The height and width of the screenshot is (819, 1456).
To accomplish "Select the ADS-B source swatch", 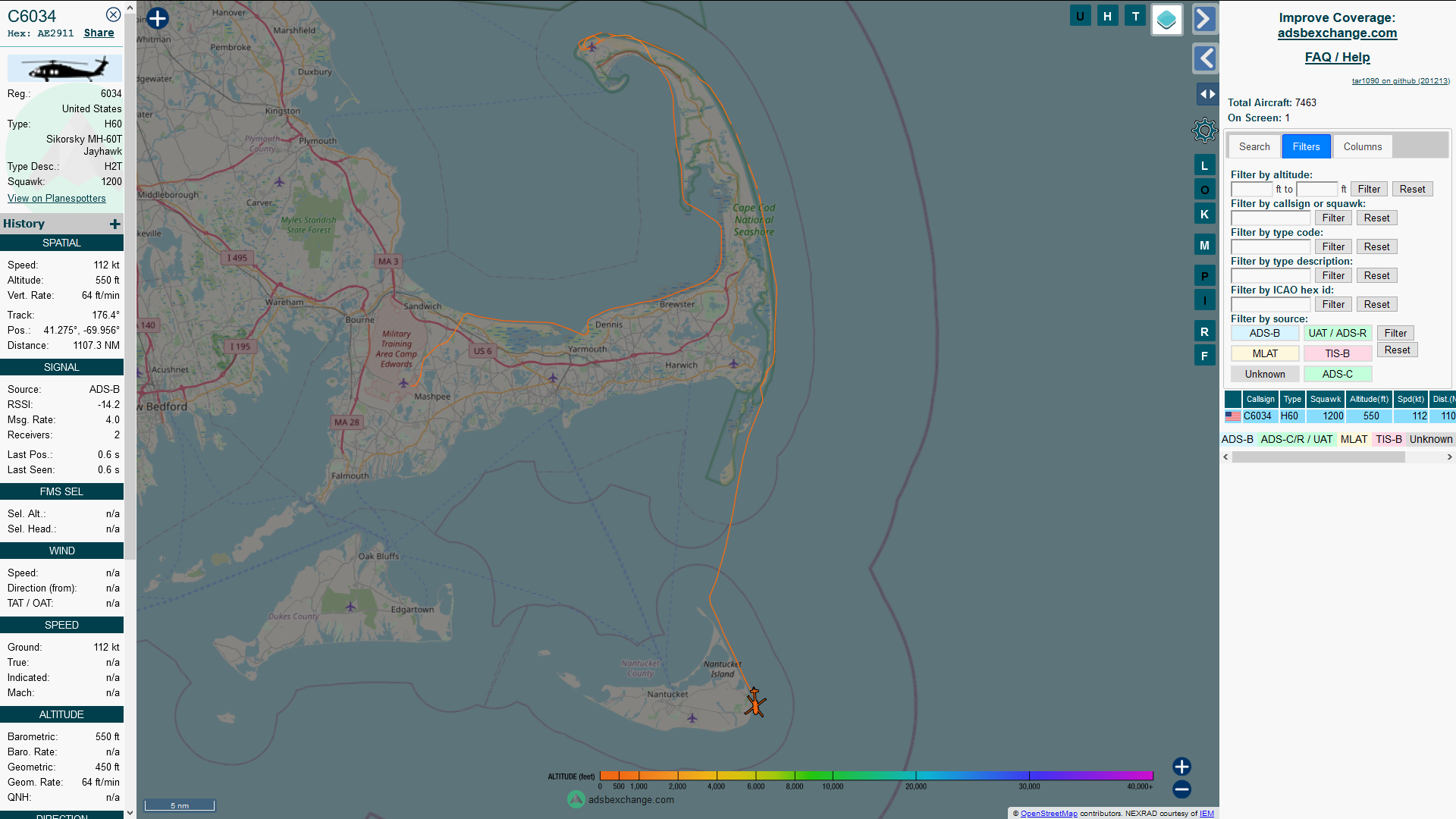I will pyautogui.click(x=1264, y=333).
